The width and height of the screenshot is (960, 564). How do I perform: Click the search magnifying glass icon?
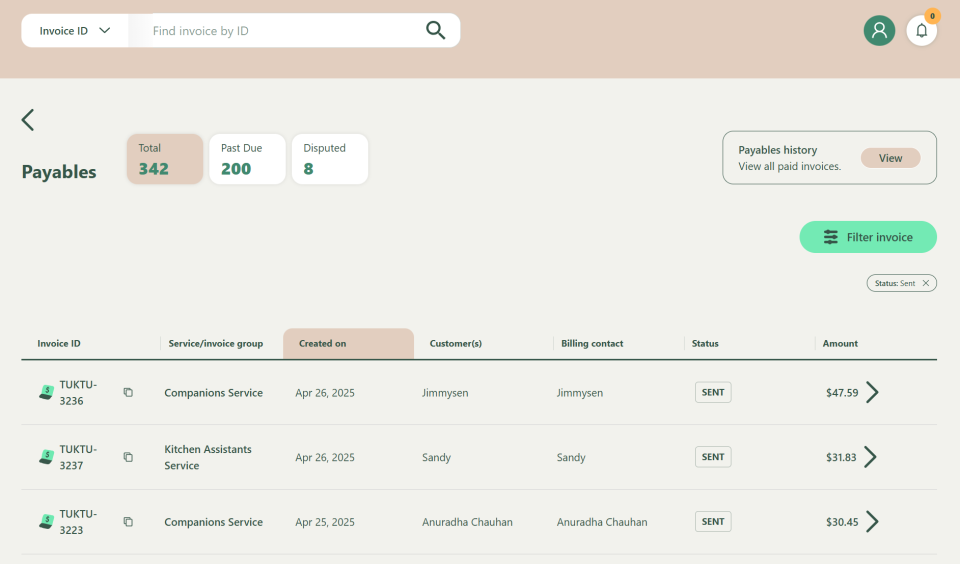pos(435,30)
